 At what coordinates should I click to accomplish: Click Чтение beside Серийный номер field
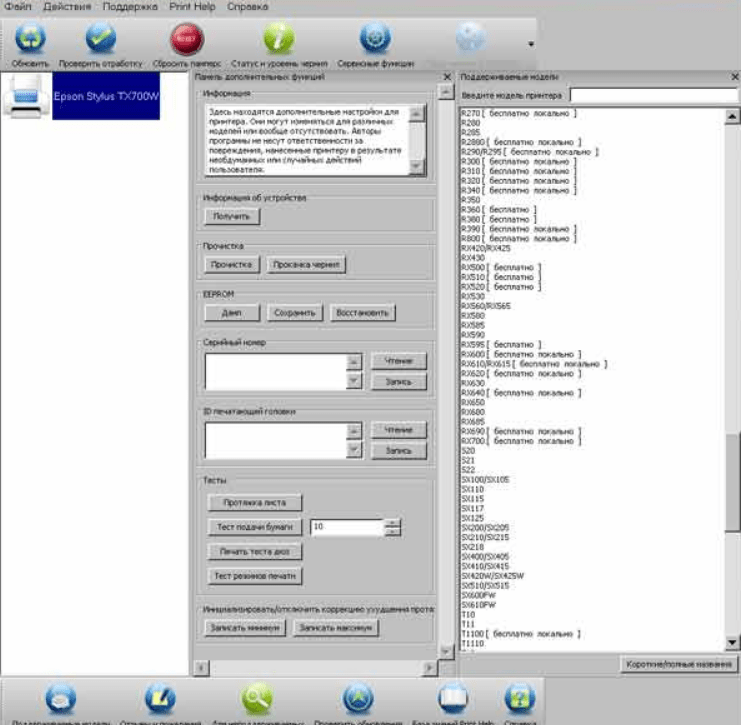point(398,361)
